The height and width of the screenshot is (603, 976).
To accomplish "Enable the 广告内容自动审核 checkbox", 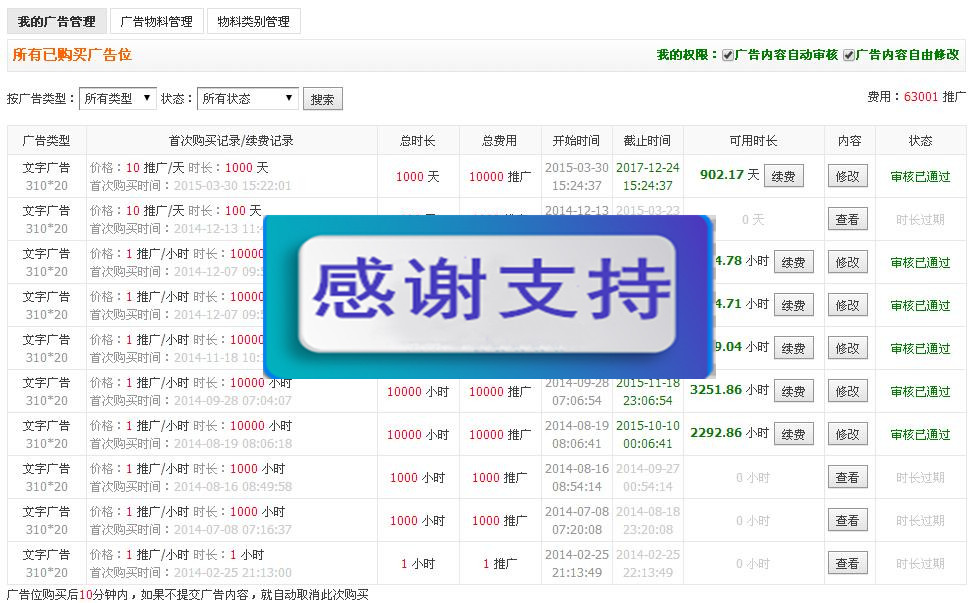I will 728,55.
